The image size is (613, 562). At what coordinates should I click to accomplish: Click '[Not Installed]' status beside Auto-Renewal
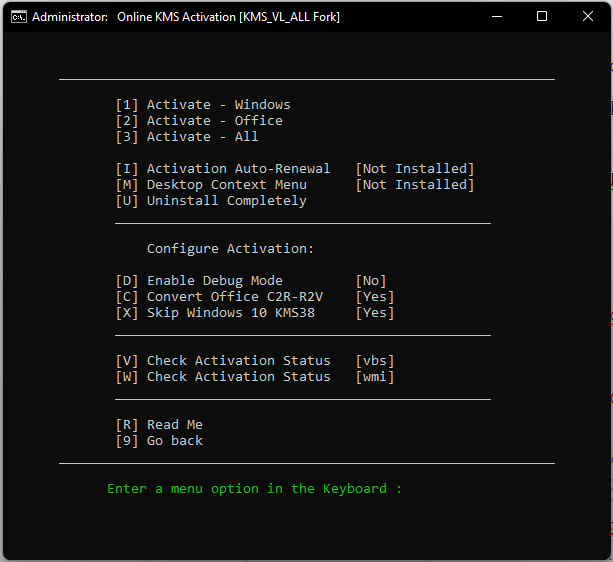pos(415,169)
